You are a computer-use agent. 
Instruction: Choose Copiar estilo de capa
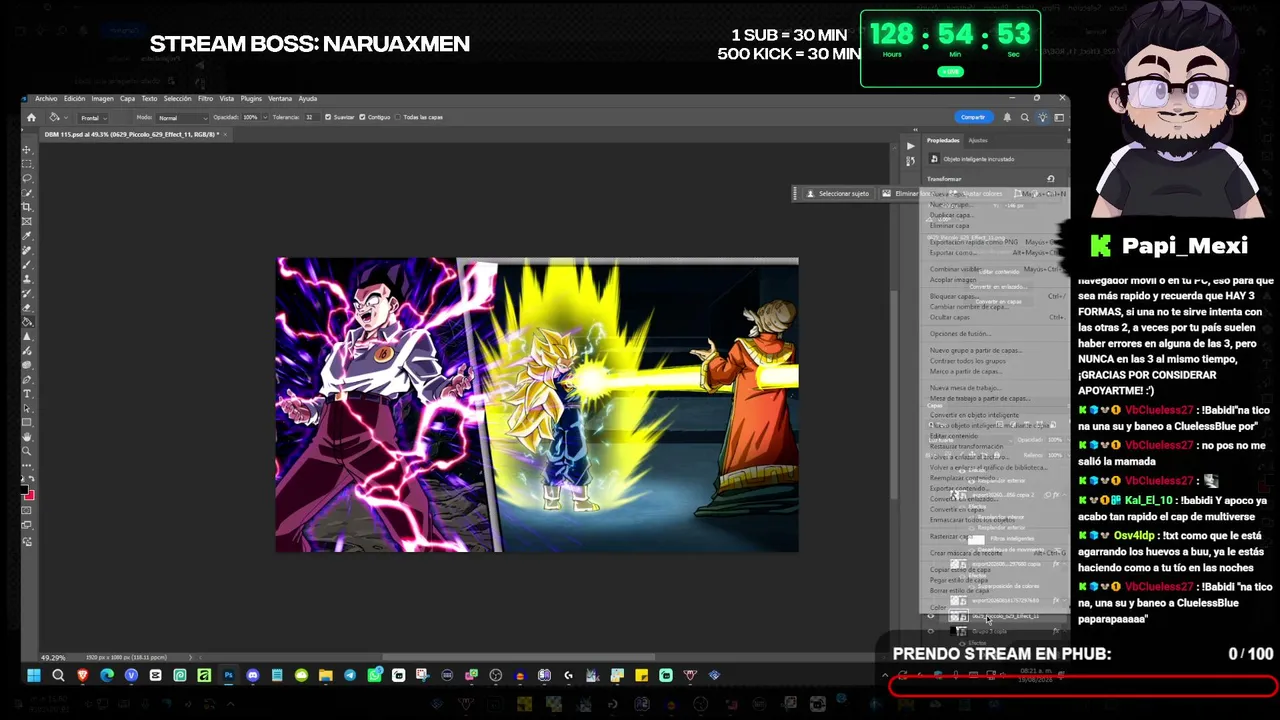tap(960, 570)
